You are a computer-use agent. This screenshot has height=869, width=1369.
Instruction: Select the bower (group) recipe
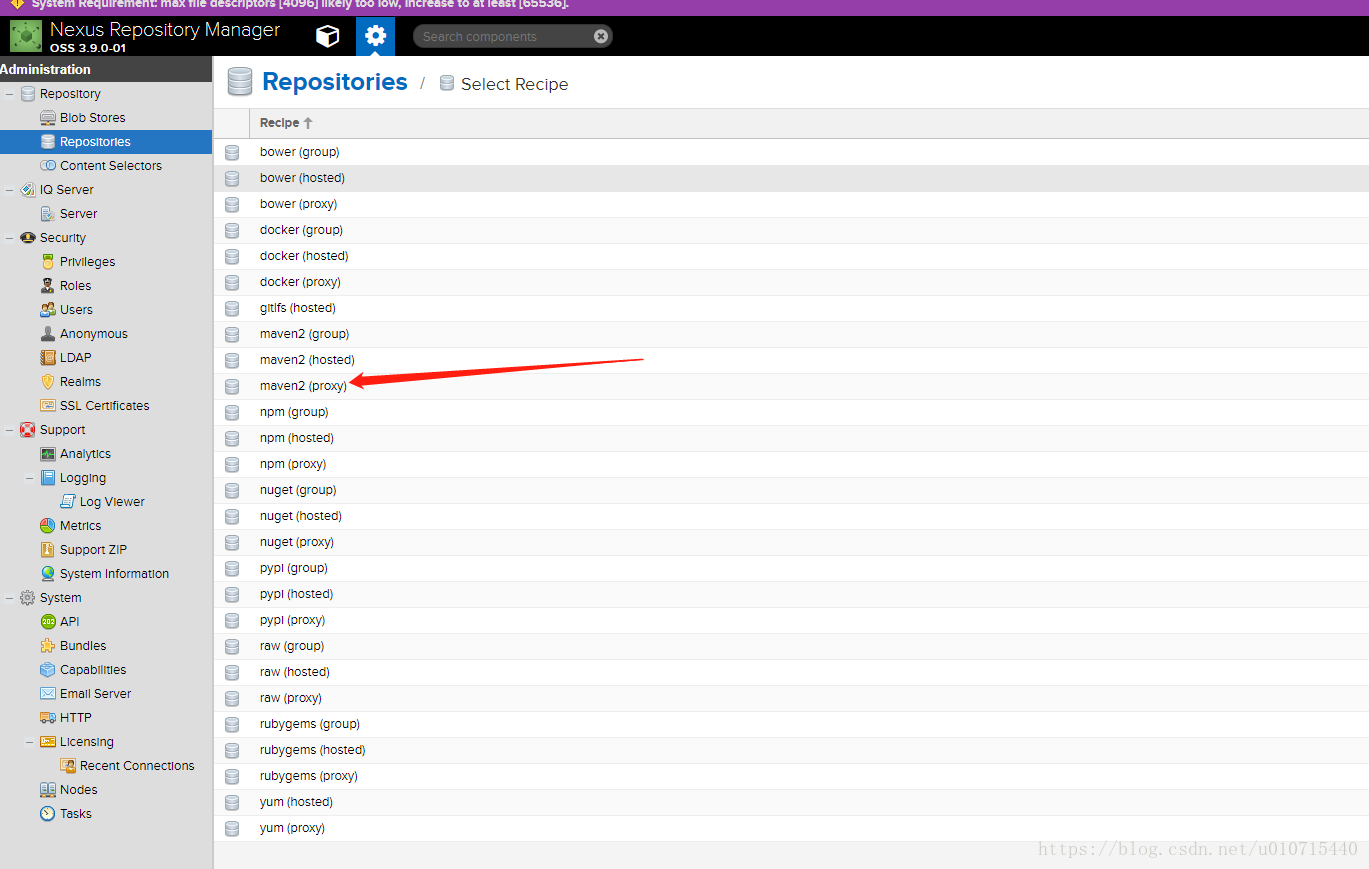791,152
